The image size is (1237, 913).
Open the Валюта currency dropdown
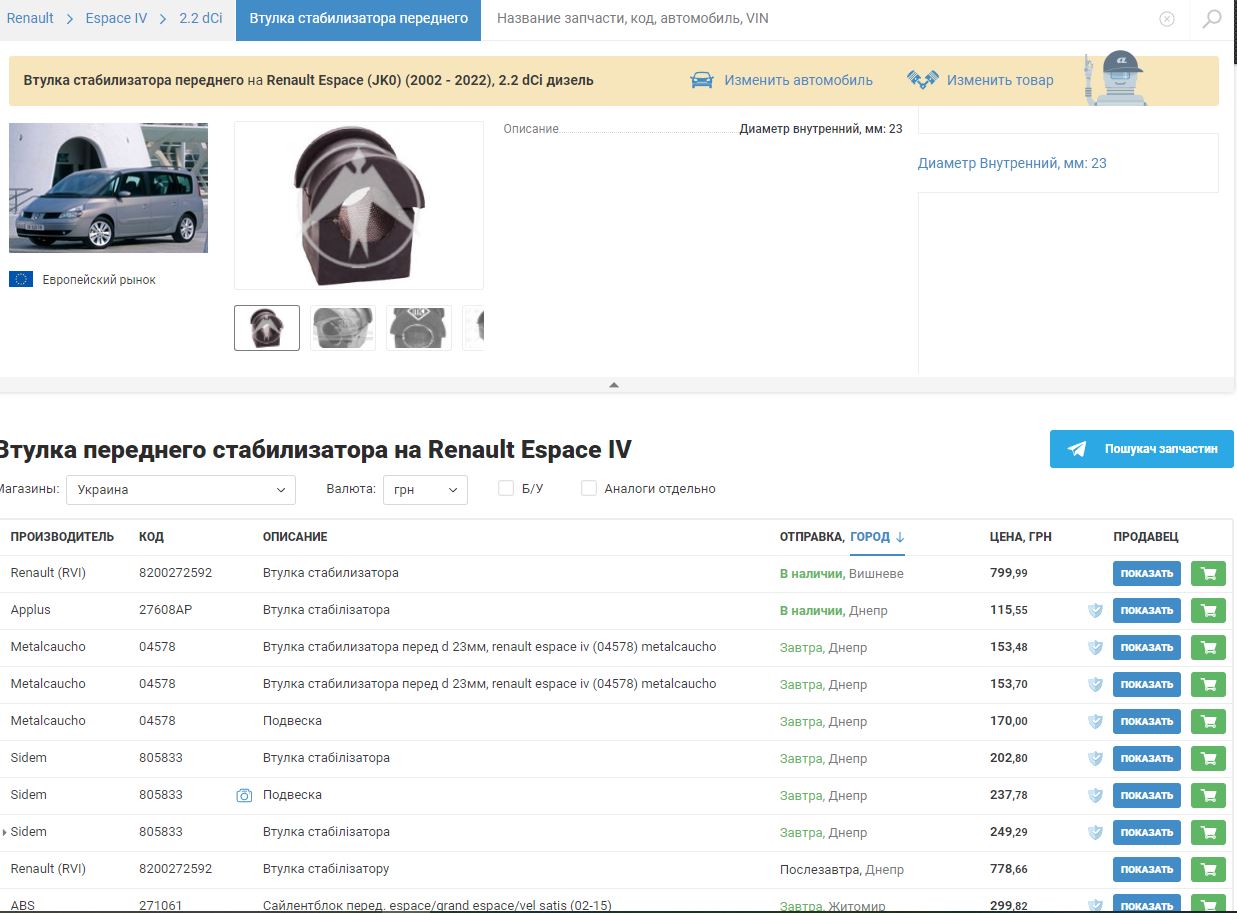(x=425, y=490)
